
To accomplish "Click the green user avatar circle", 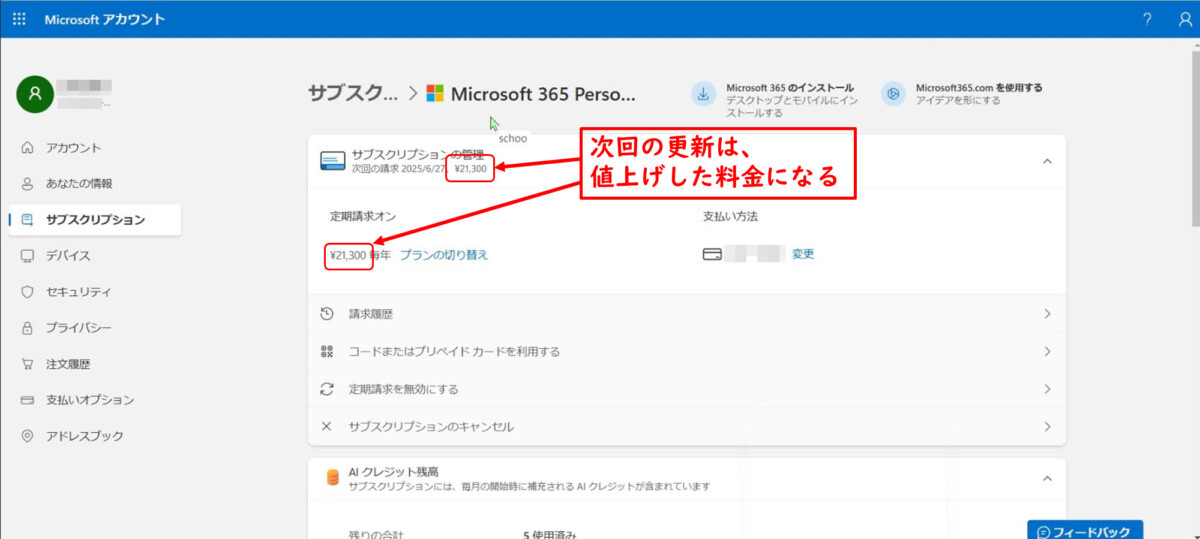I will [x=35, y=94].
